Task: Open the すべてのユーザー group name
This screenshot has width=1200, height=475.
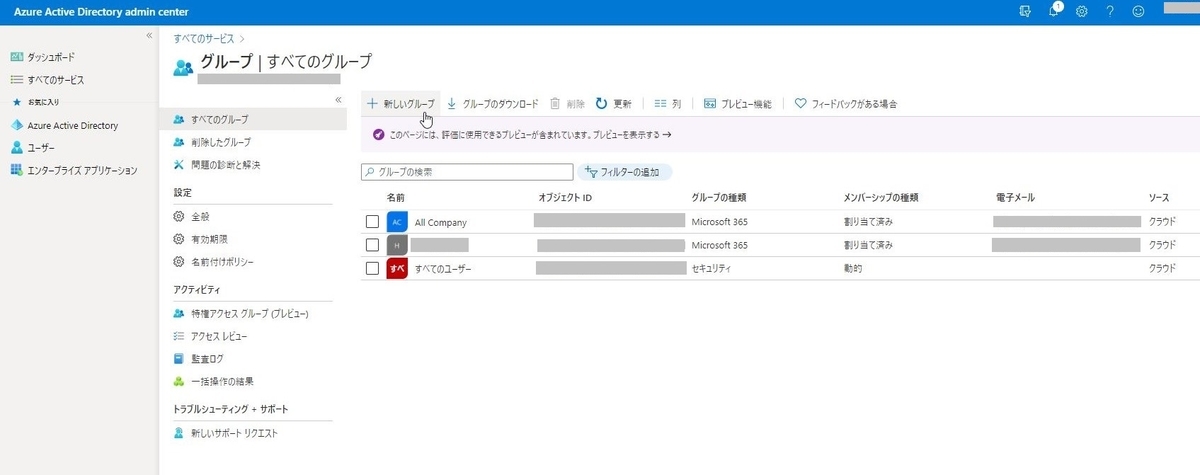Action: click(443, 268)
